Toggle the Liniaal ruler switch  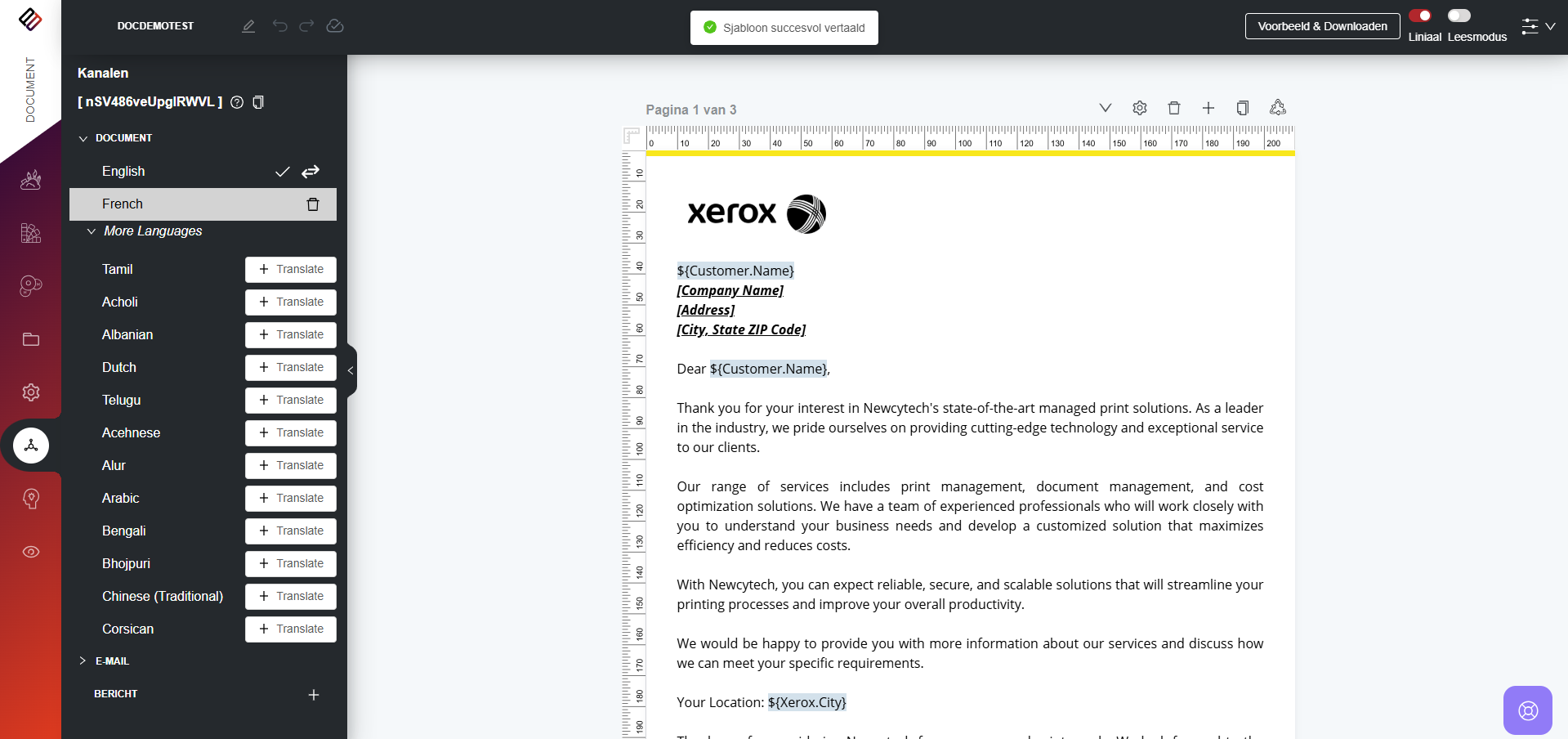(1420, 16)
